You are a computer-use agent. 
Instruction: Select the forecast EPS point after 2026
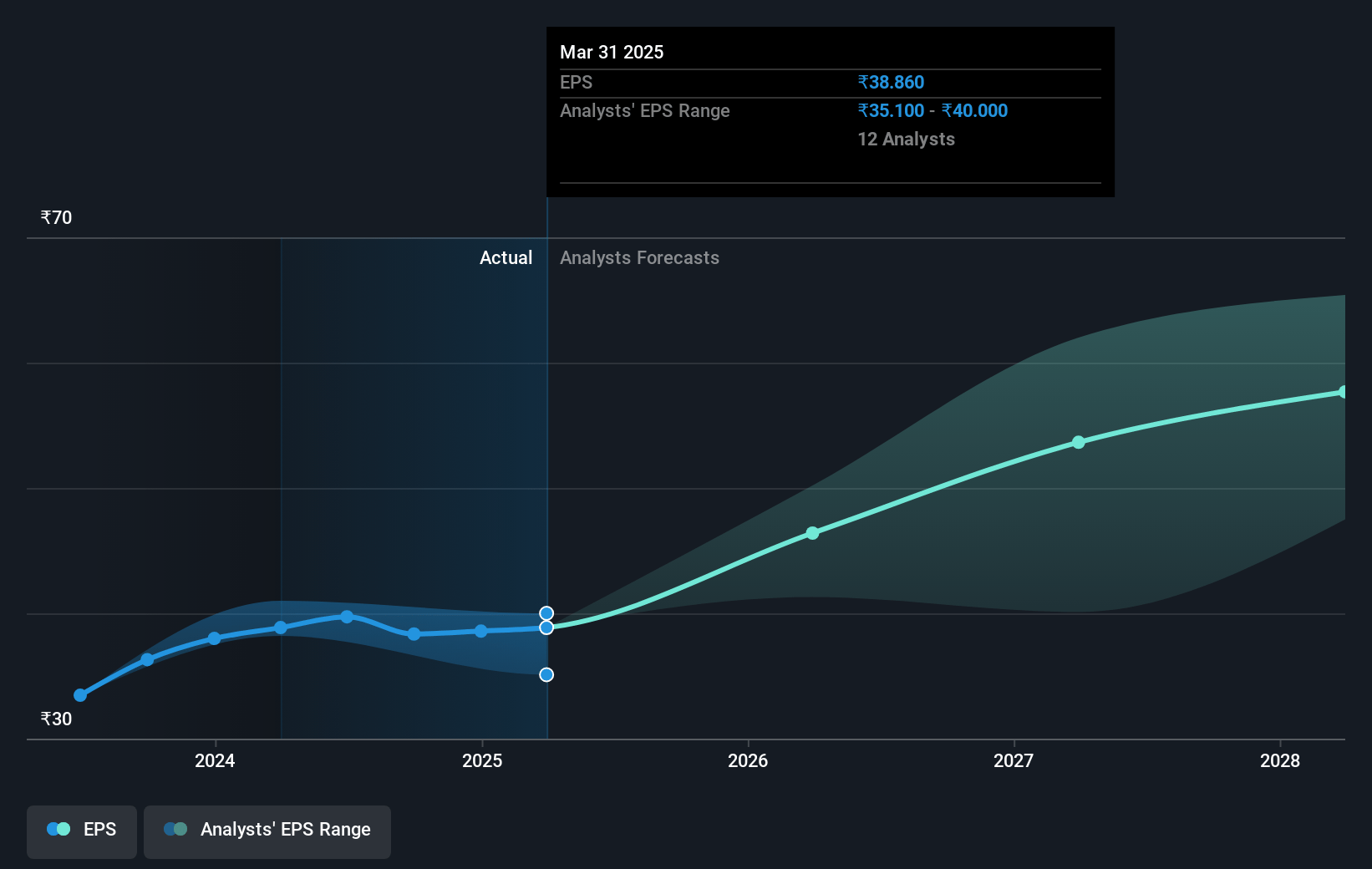[x=812, y=533]
